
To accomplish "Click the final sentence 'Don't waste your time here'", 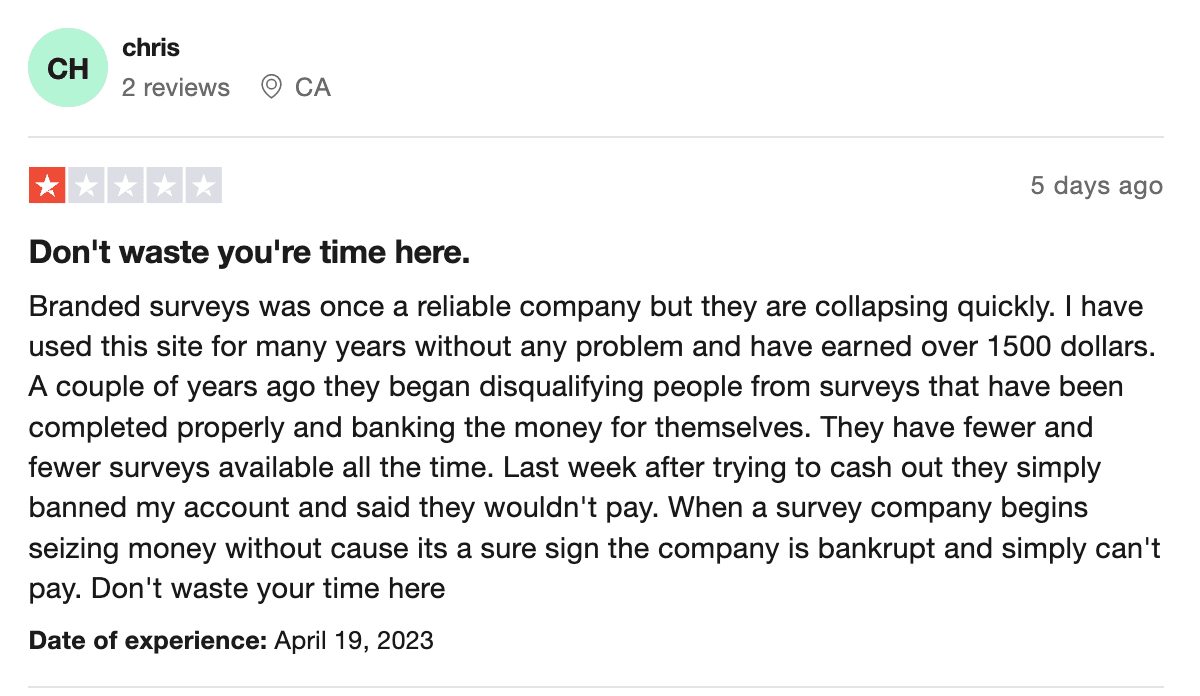I will (268, 589).
